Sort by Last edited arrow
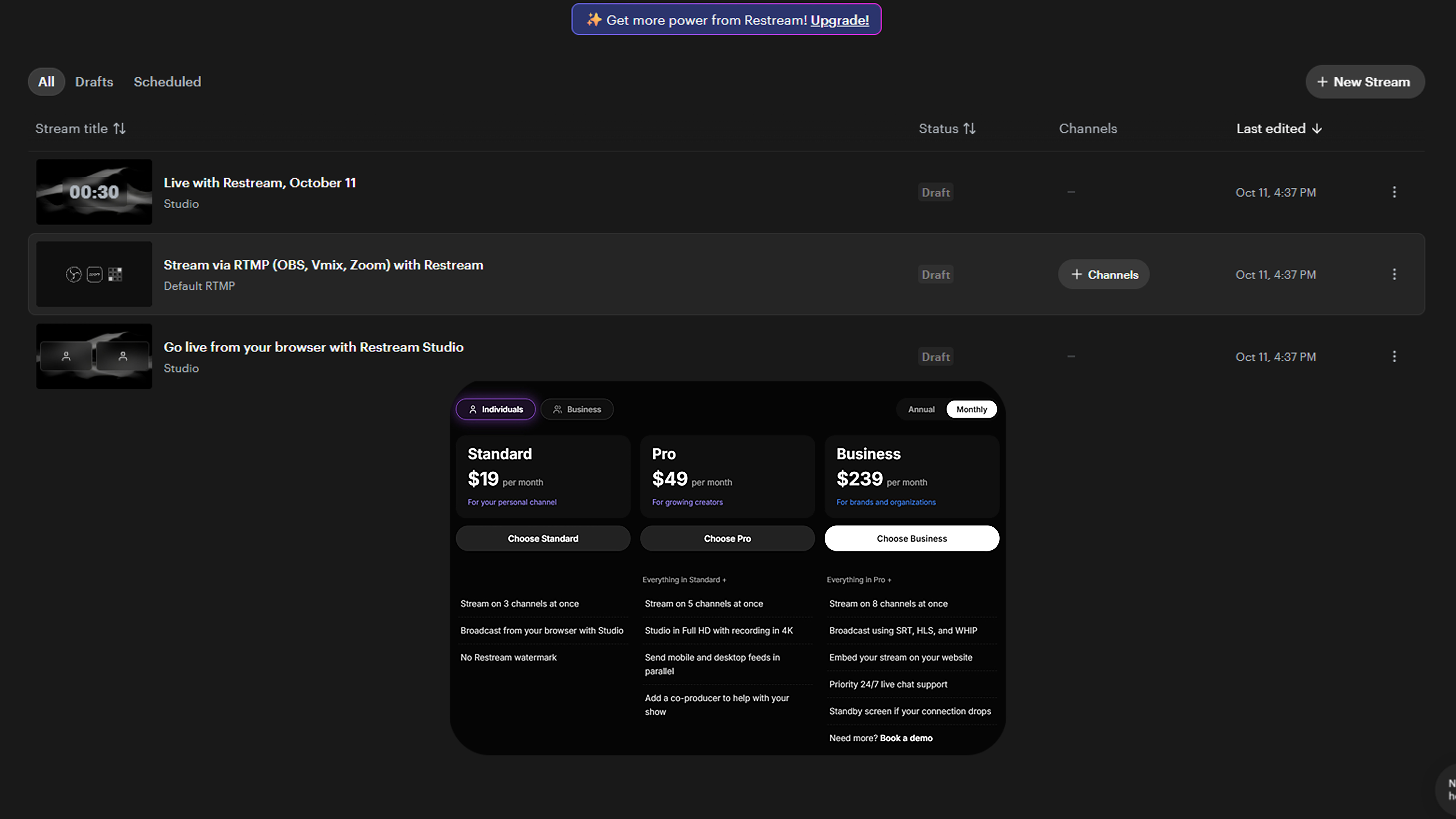Image resolution: width=1456 pixels, height=819 pixels. click(1317, 129)
